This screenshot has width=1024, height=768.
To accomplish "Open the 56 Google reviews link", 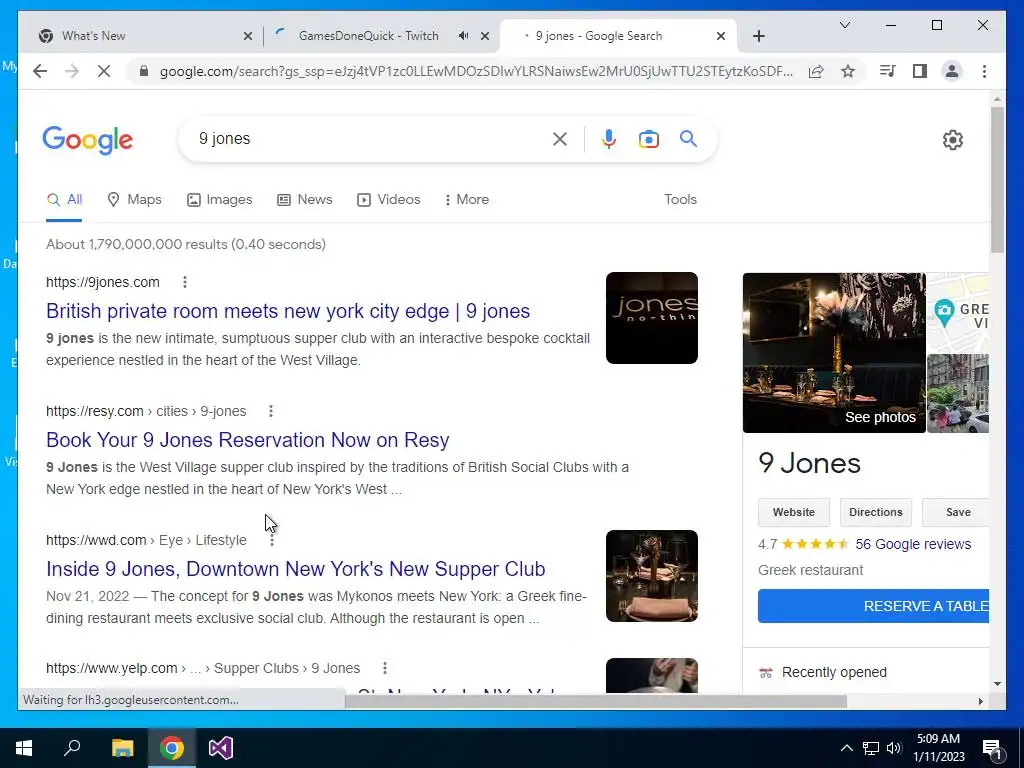I will coord(913,544).
